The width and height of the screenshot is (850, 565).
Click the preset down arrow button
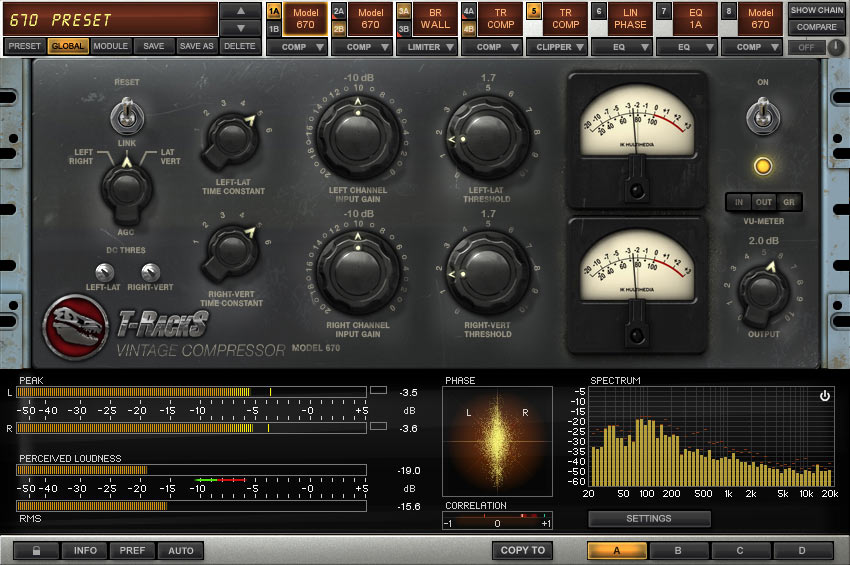(241, 28)
